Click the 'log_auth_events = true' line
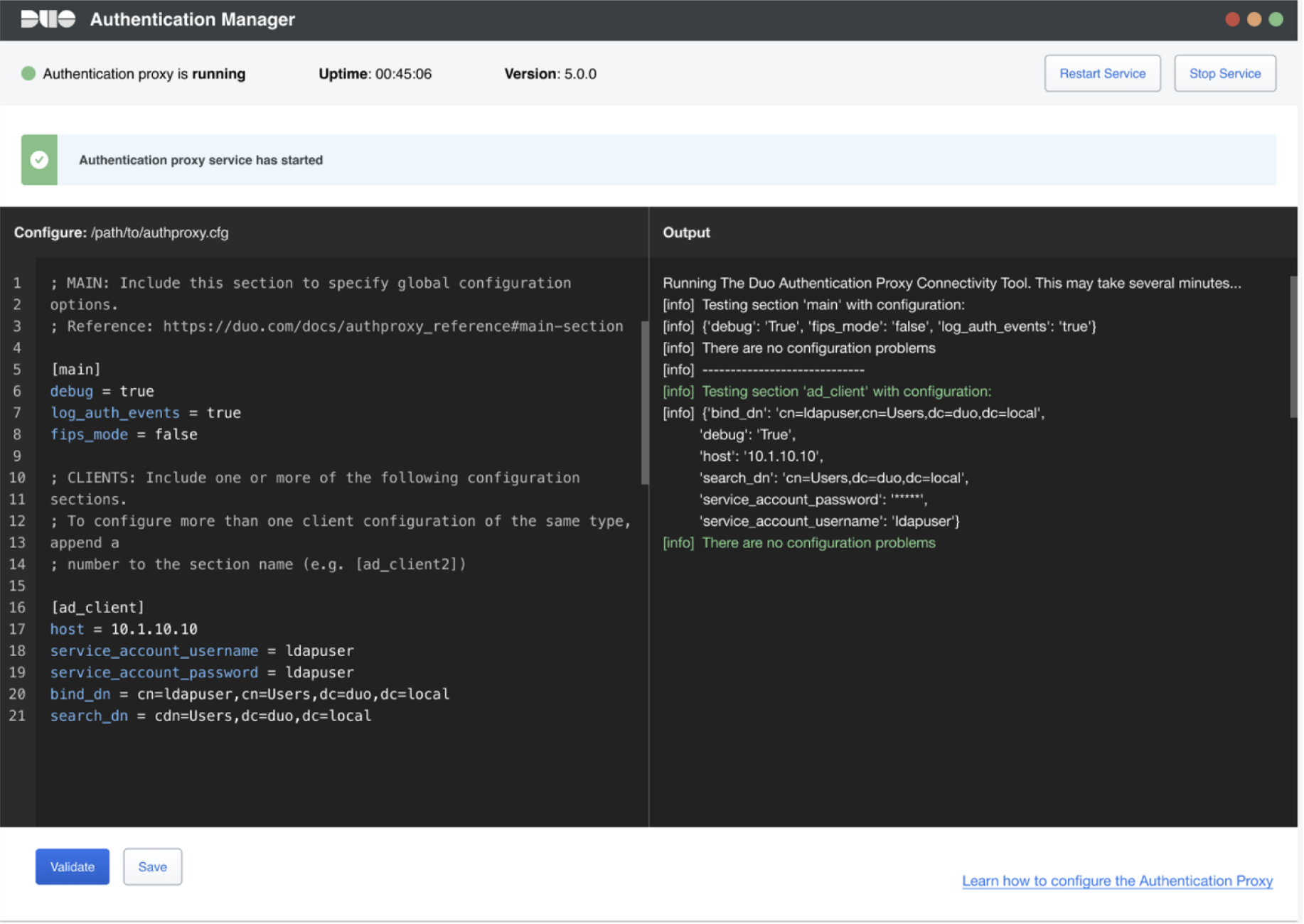The height and width of the screenshot is (924, 1304). (x=145, y=413)
